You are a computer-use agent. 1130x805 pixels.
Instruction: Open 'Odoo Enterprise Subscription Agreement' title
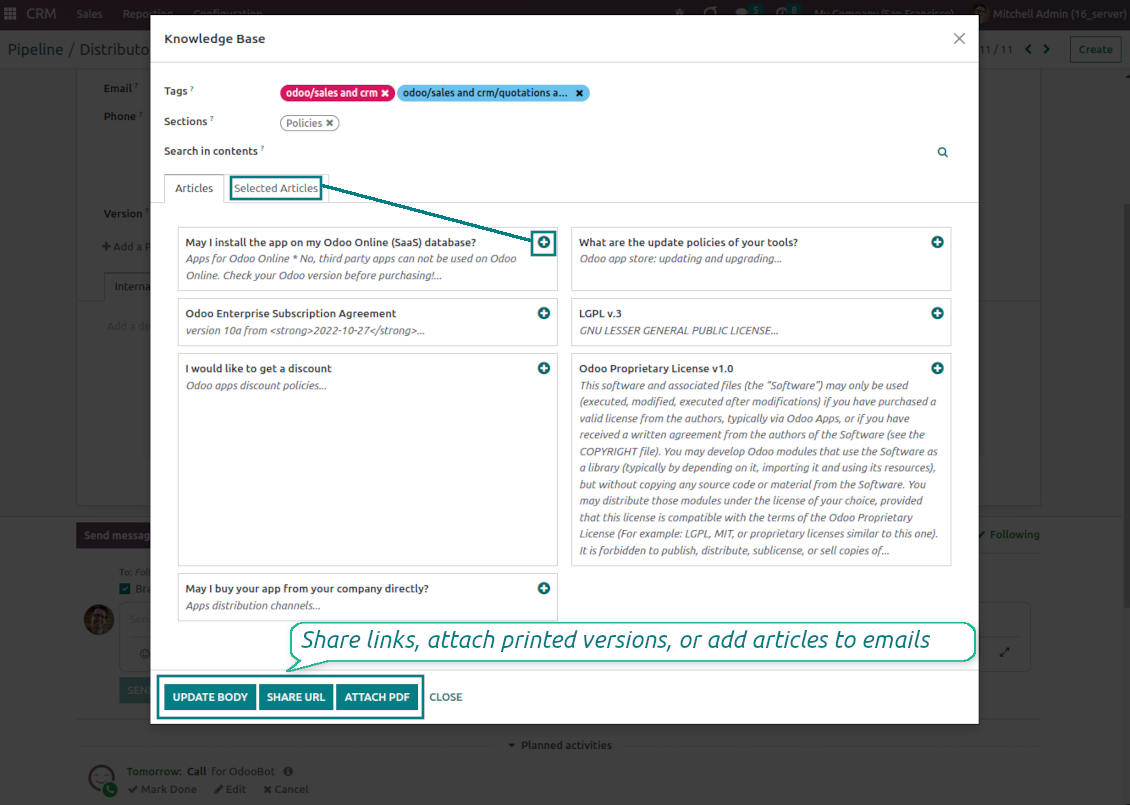click(x=290, y=313)
